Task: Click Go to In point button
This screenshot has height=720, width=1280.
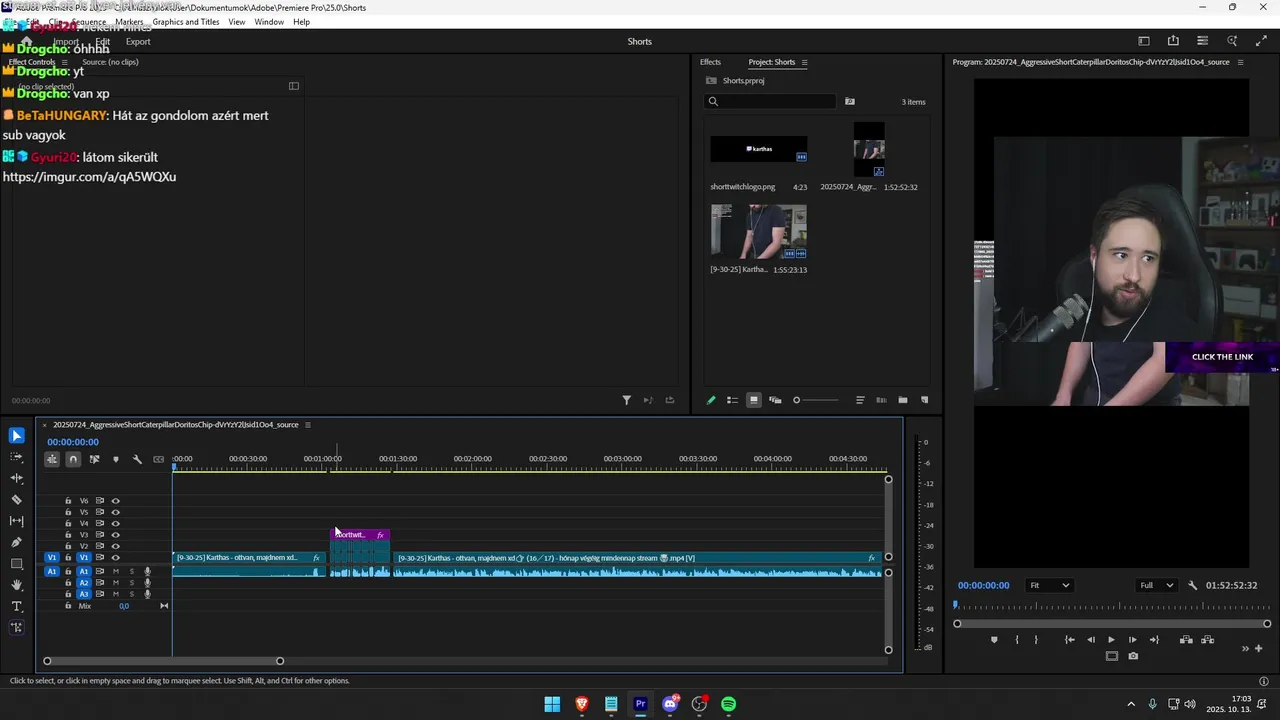Action: (1070, 640)
